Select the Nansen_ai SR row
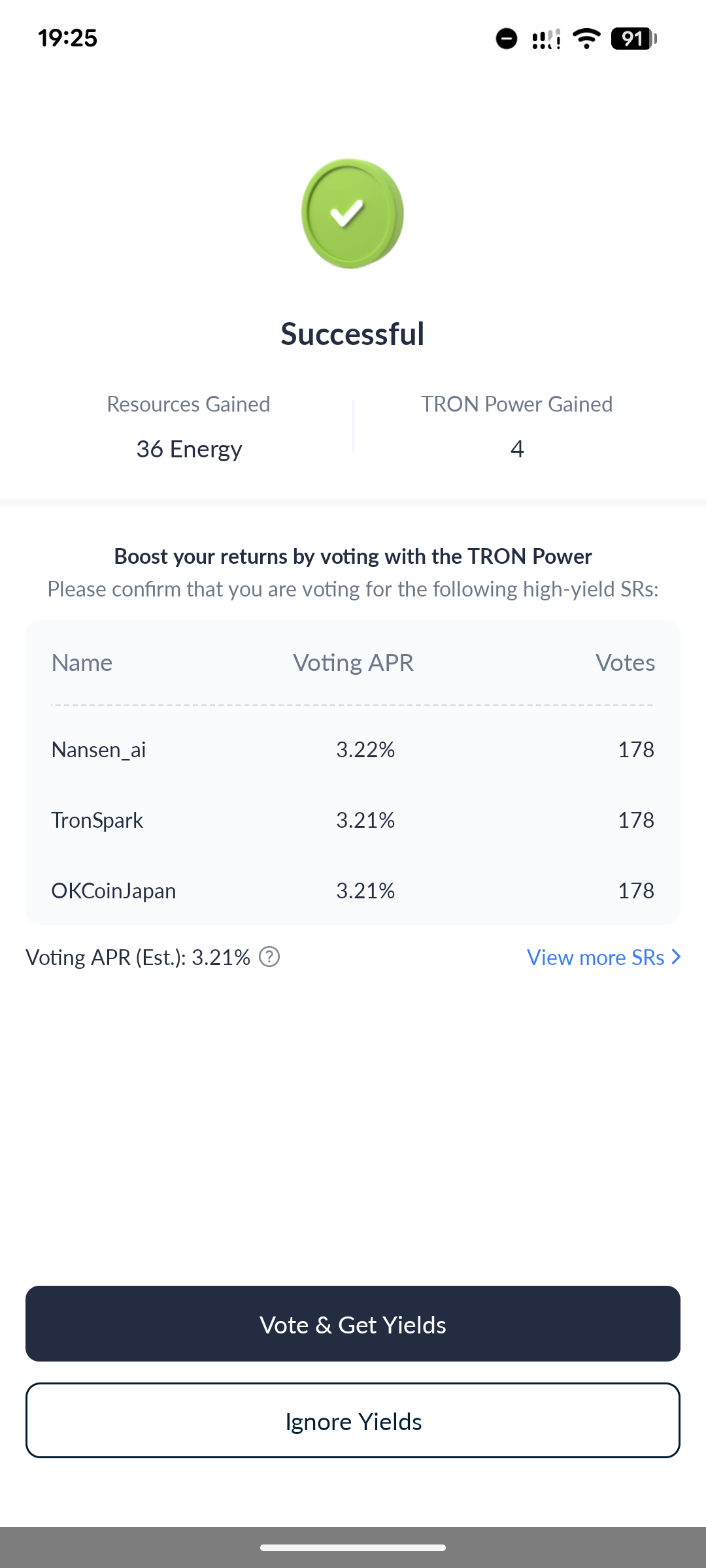 (353, 749)
